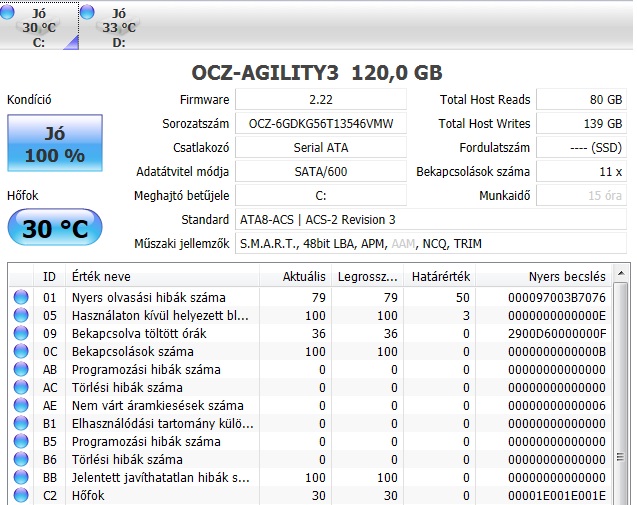Image resolution: width=637 pixels, height=505 pixels.
Task: Click the serial number field OCZ-6GDKG56T13546VMW
Action: click(321, 124)
